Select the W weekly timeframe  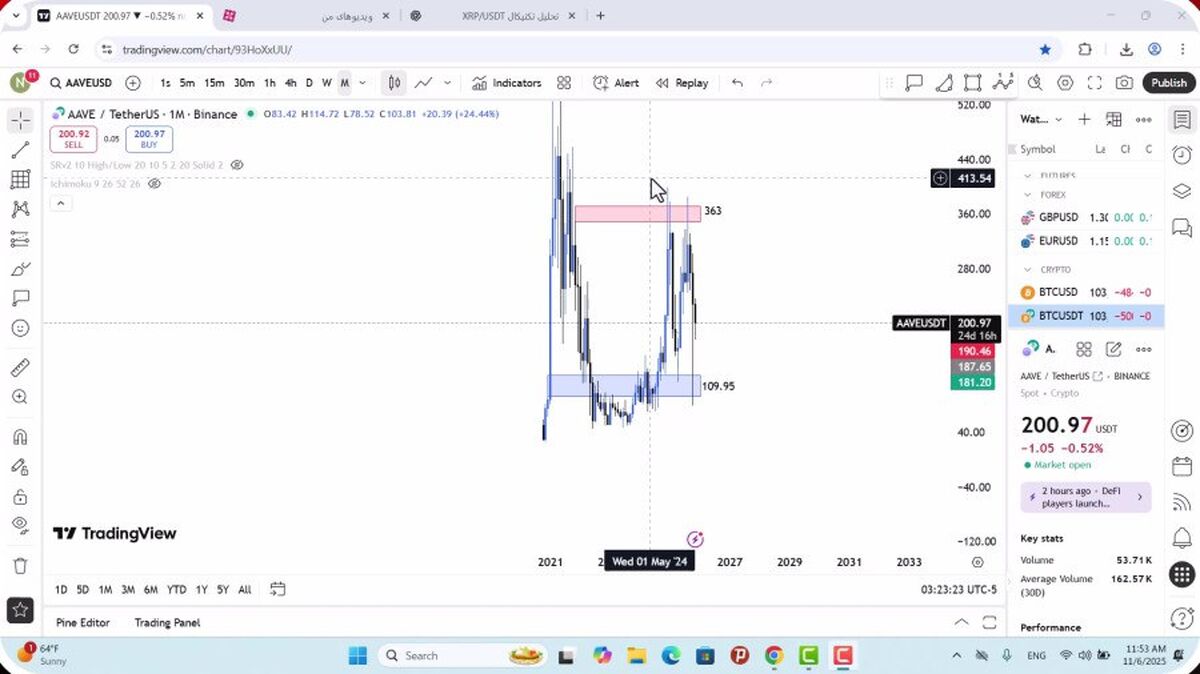click(326, 83)
